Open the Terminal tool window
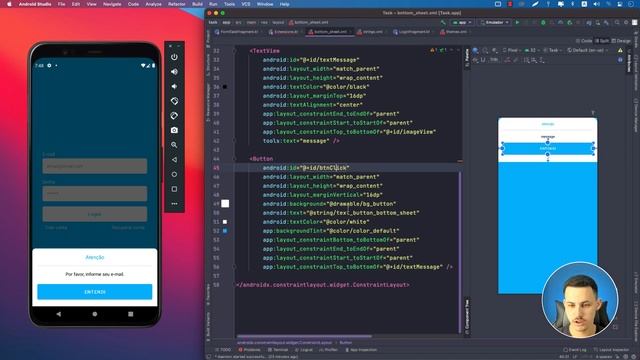 (x=278, y=350)
